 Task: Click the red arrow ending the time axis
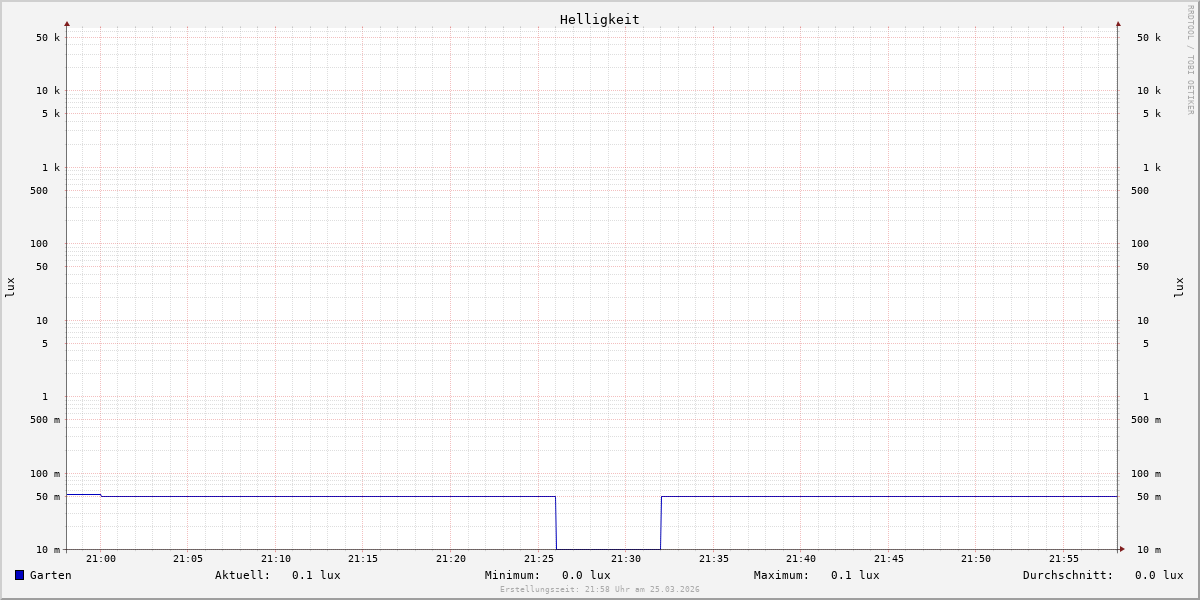(x=1122, y=549)
